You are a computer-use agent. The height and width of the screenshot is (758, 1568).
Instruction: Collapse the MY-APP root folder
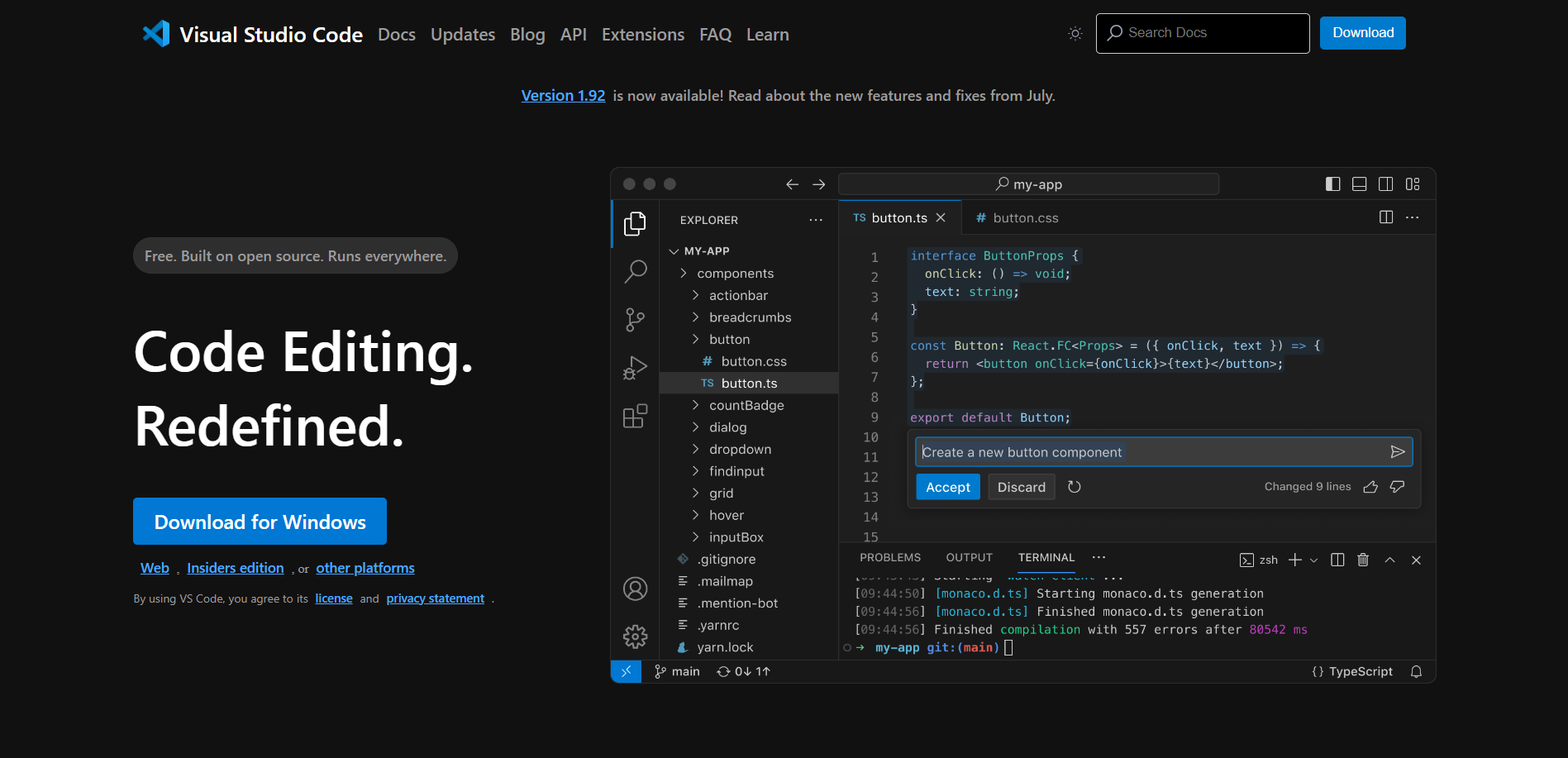point(674,250)
